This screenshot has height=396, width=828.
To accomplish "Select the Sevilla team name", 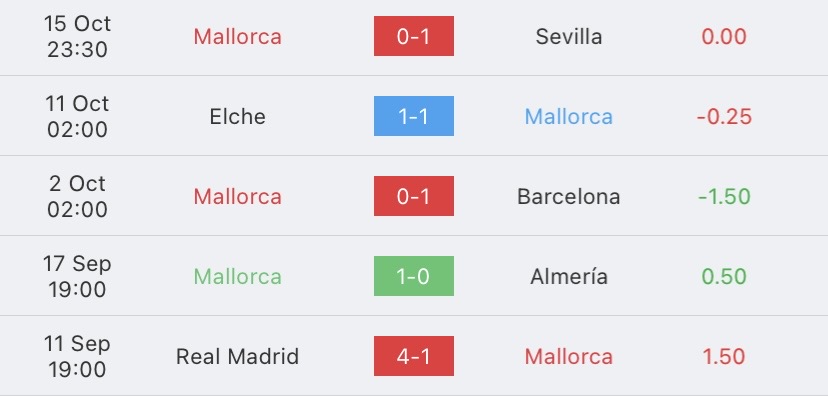I will click(x=569, y=36).
